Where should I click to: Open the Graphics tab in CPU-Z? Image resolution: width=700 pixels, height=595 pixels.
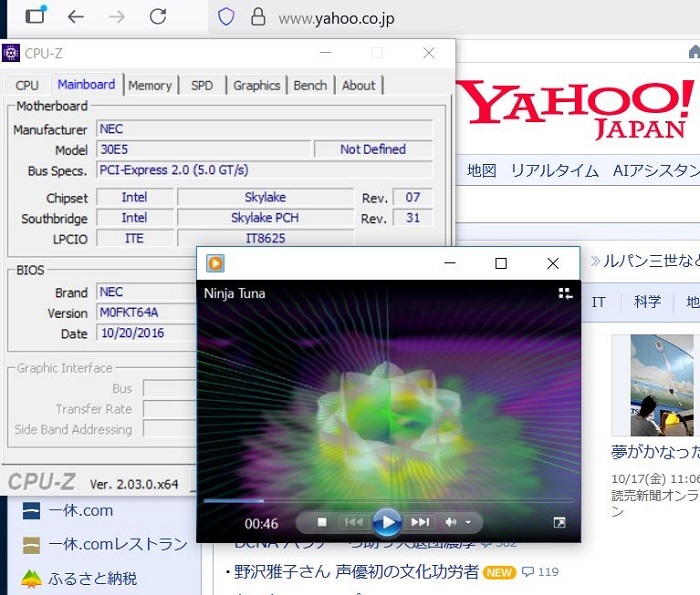click(x=256, y=85)
